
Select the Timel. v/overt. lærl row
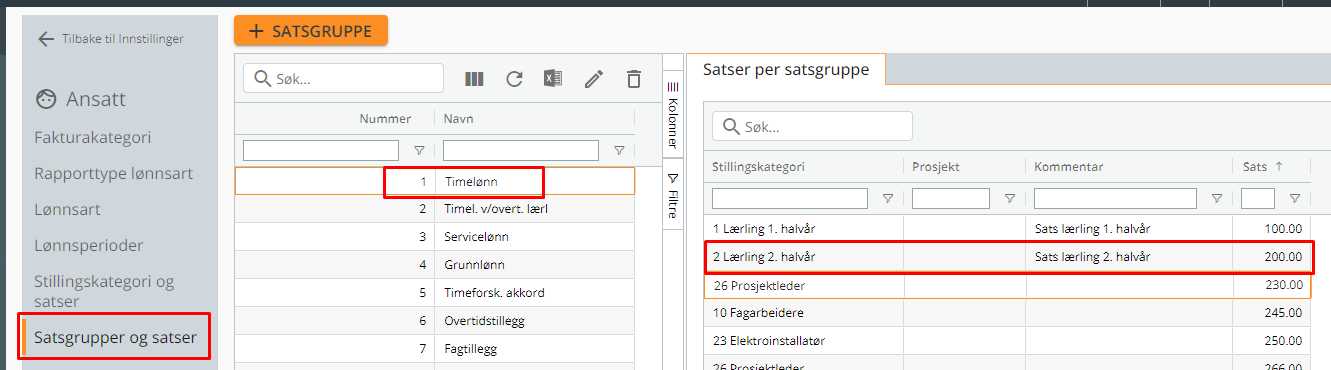point(435,209)
